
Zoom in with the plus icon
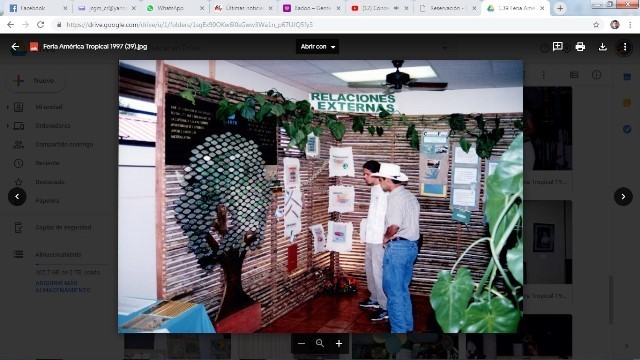tap(339, 344)
